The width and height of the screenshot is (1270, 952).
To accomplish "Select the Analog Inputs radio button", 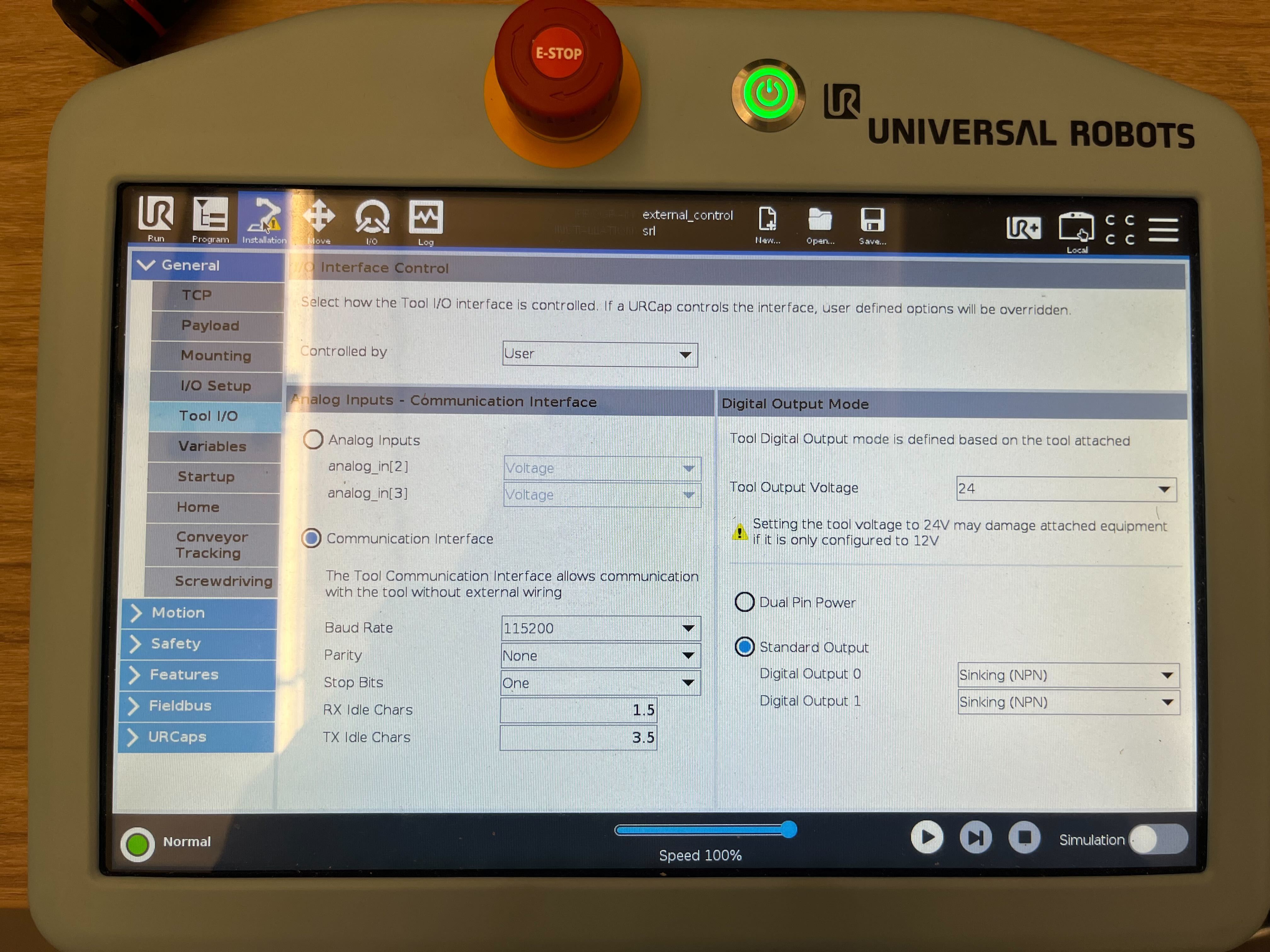I will click(313, 439).
